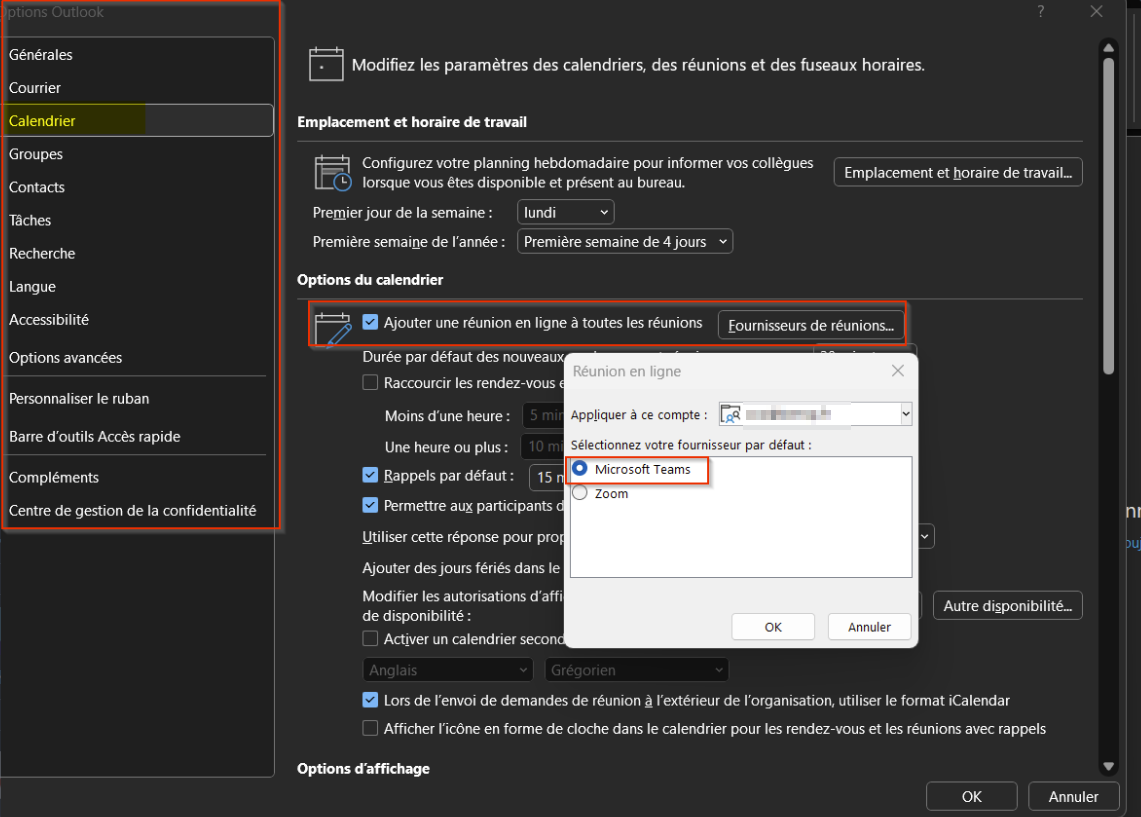Click the scrollbar up arrow
1141x817 pixels.
[x=1108, y=48]
